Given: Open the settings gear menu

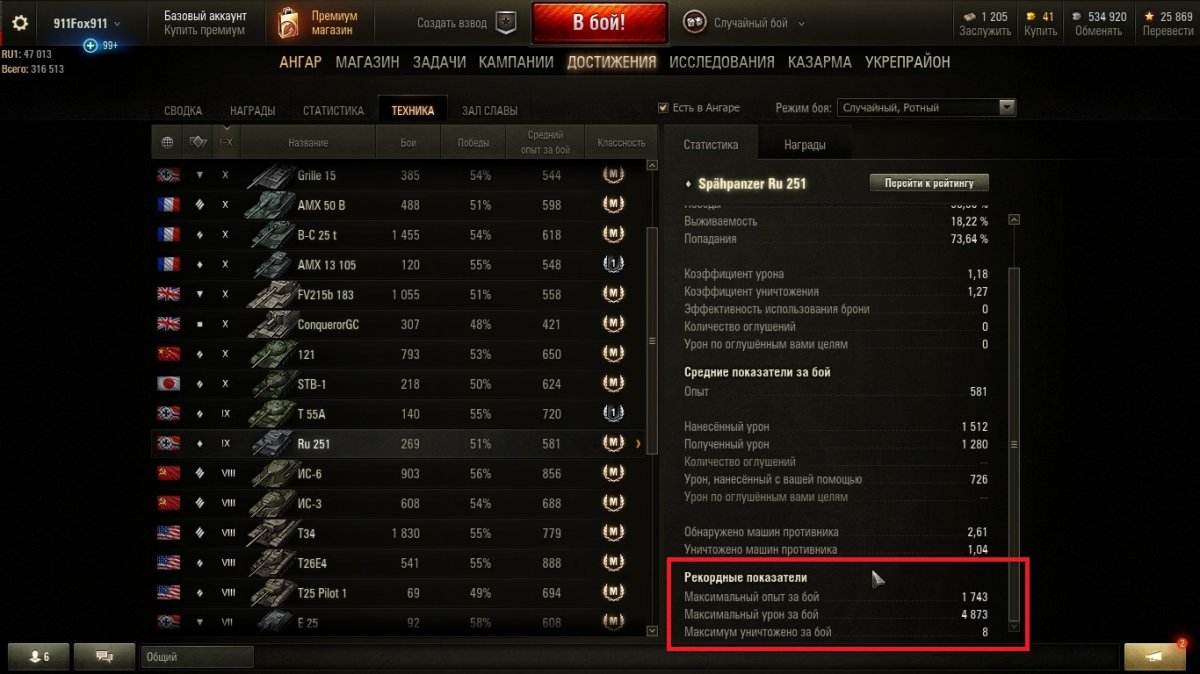Looking at the screenshot, I should point(20,23).
